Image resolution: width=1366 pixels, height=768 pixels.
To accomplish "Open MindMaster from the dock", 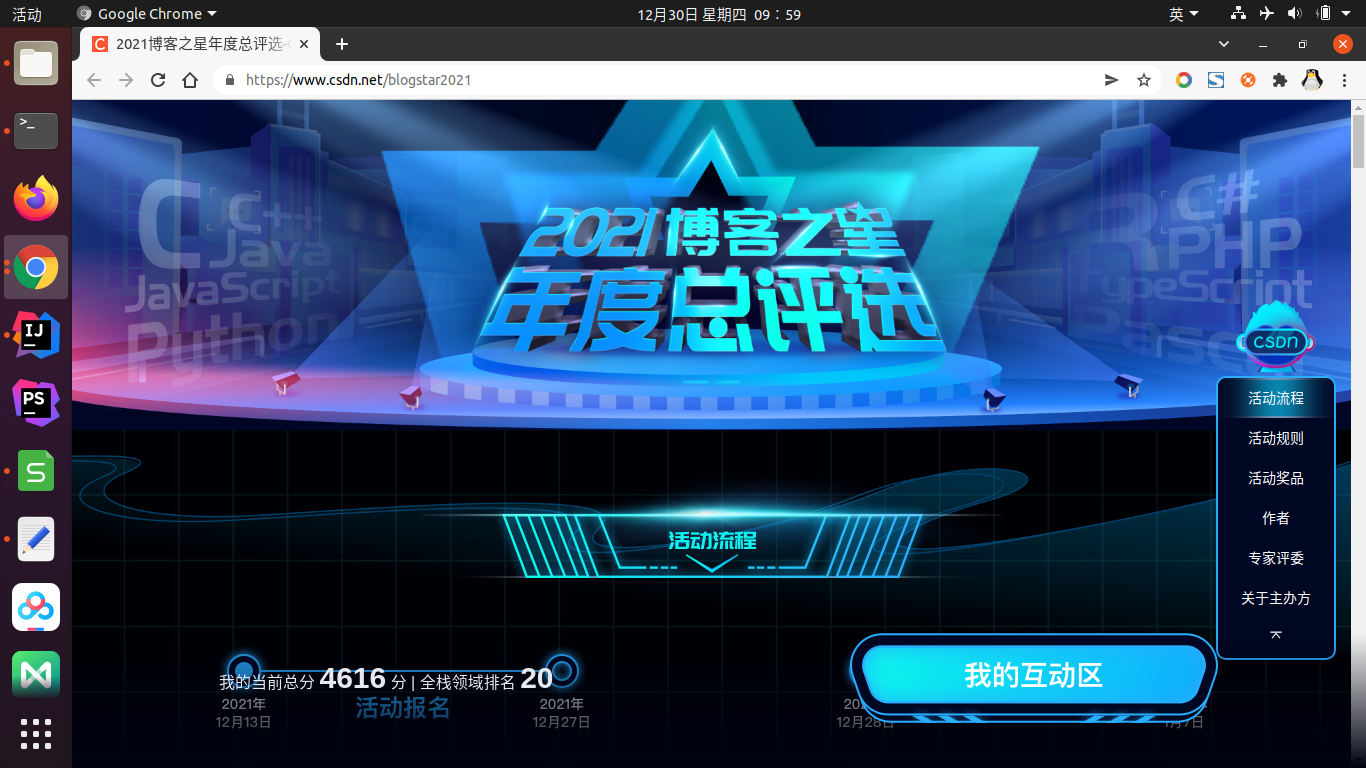I will (x=36, y=675).
